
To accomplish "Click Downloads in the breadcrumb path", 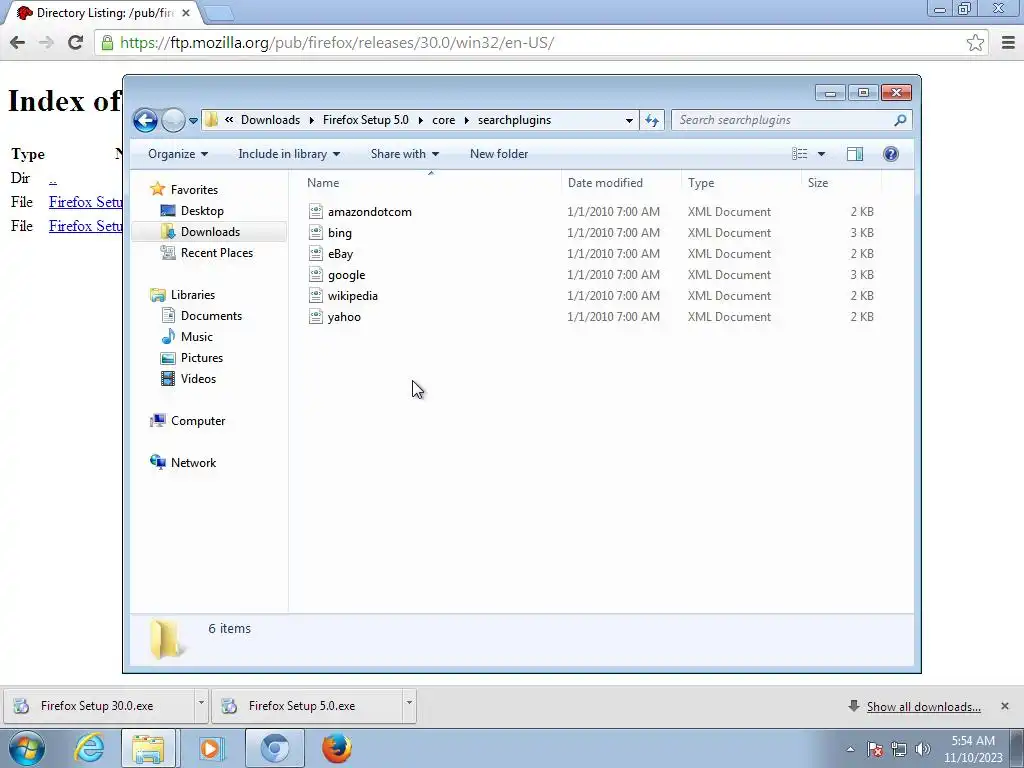I will point(270,120).
